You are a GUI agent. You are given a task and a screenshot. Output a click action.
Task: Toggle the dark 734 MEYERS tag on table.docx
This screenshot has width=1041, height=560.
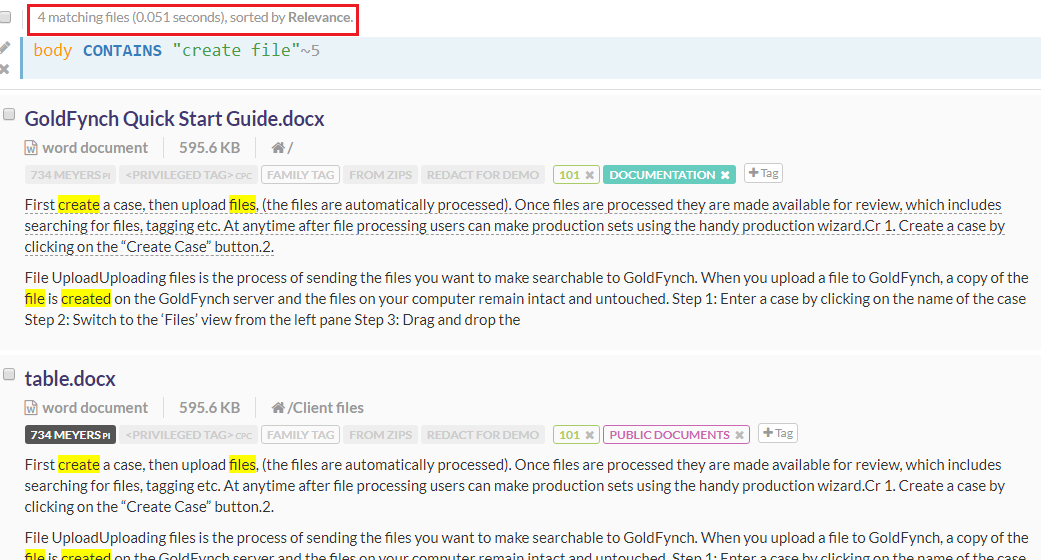[x=70, y=435]
